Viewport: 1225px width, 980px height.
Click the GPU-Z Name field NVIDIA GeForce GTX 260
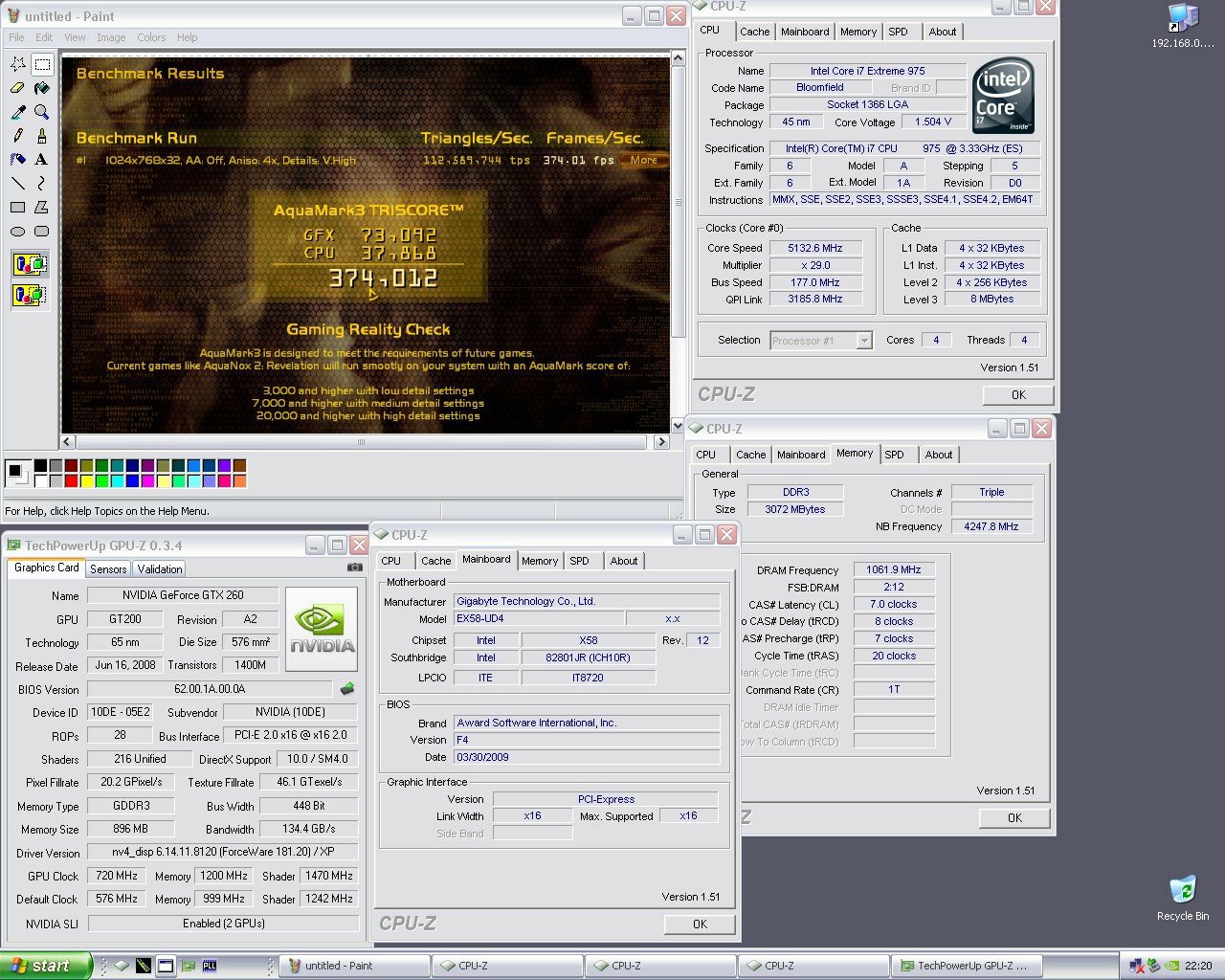point(183,595)
